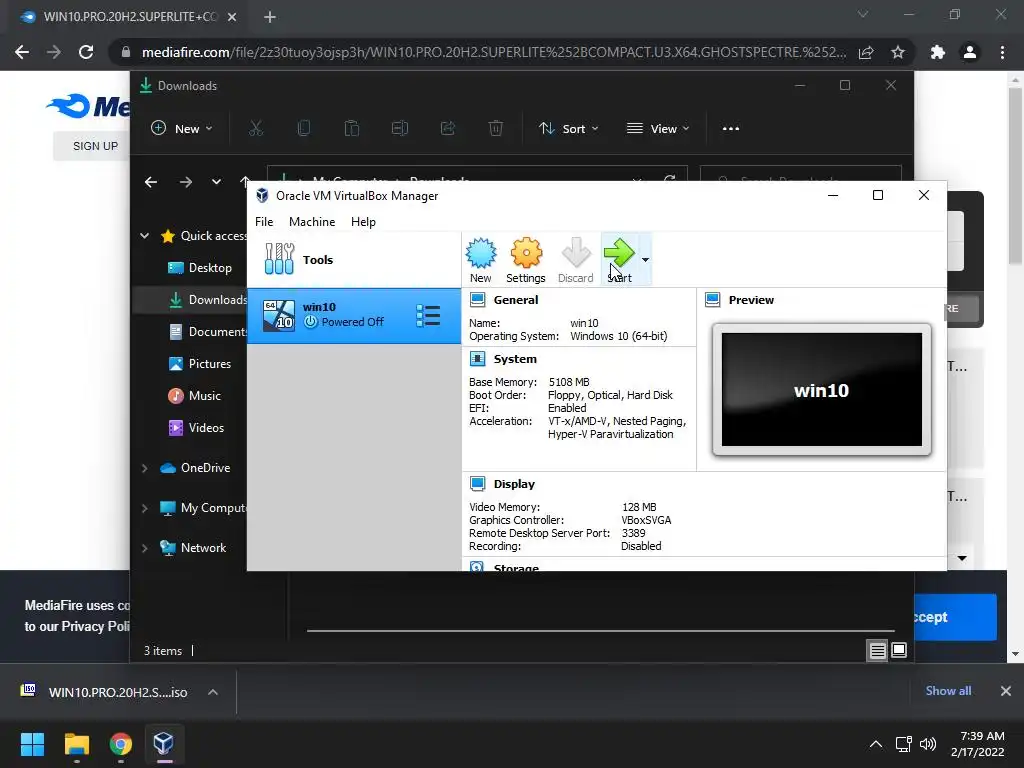Open the File menu in VirtualBox
Viewport: 1024px width, 768px height.
264,222
